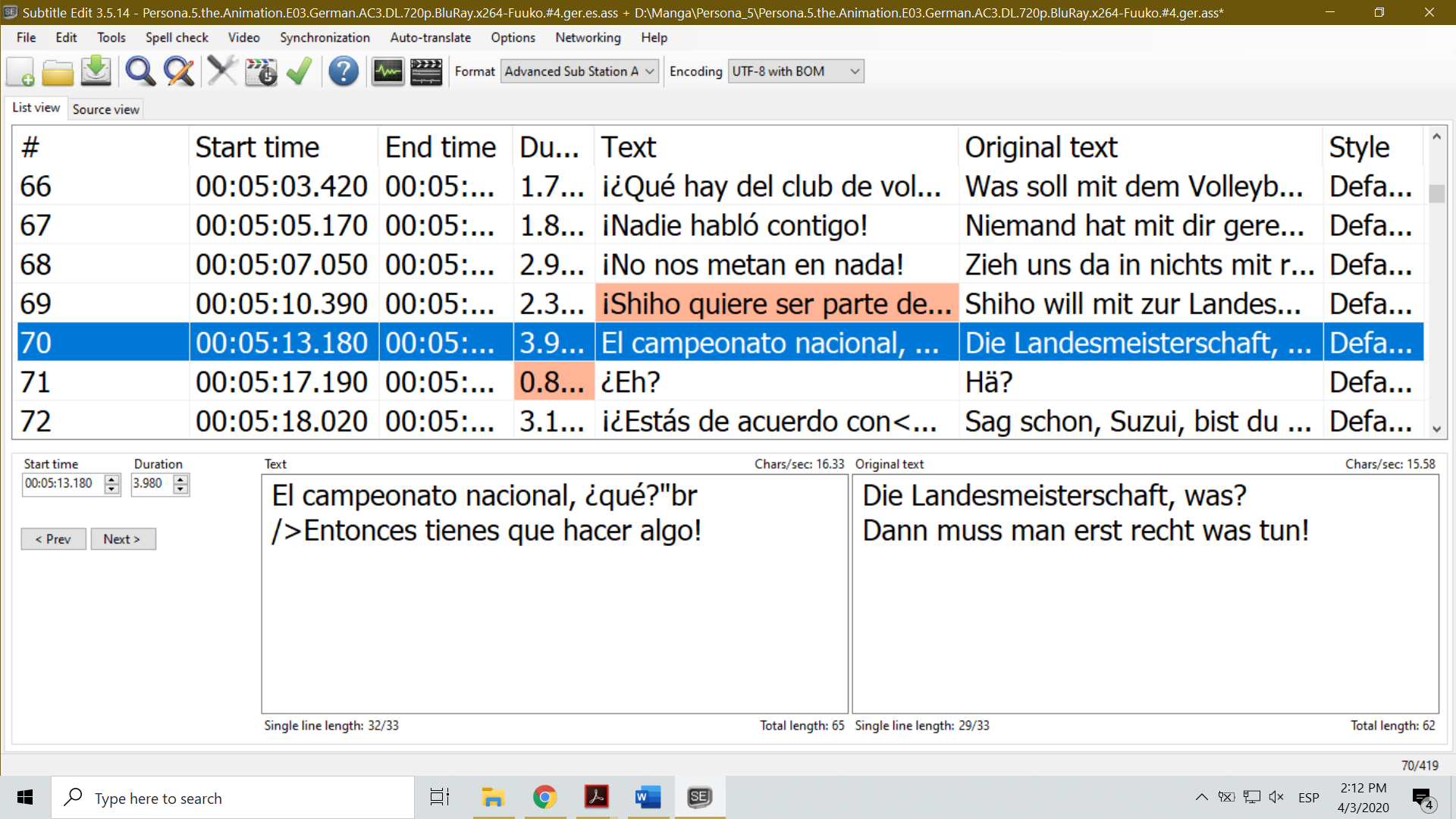Open the Windows Start menu
The width and height of the screenshot is (1456, 819).
(x=25, y=798)
